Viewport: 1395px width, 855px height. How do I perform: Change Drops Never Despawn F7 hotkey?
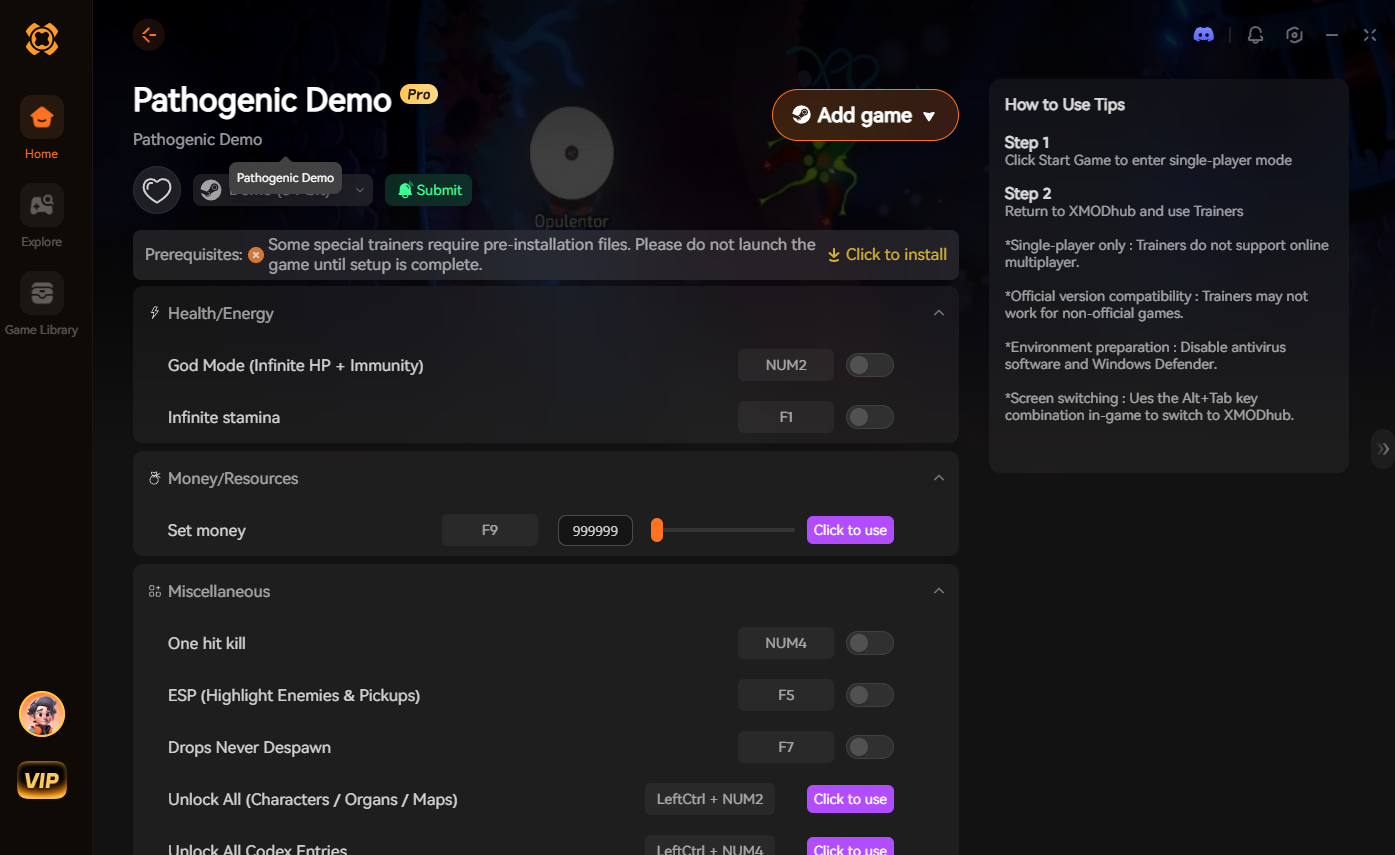click(x=786, y=748)
